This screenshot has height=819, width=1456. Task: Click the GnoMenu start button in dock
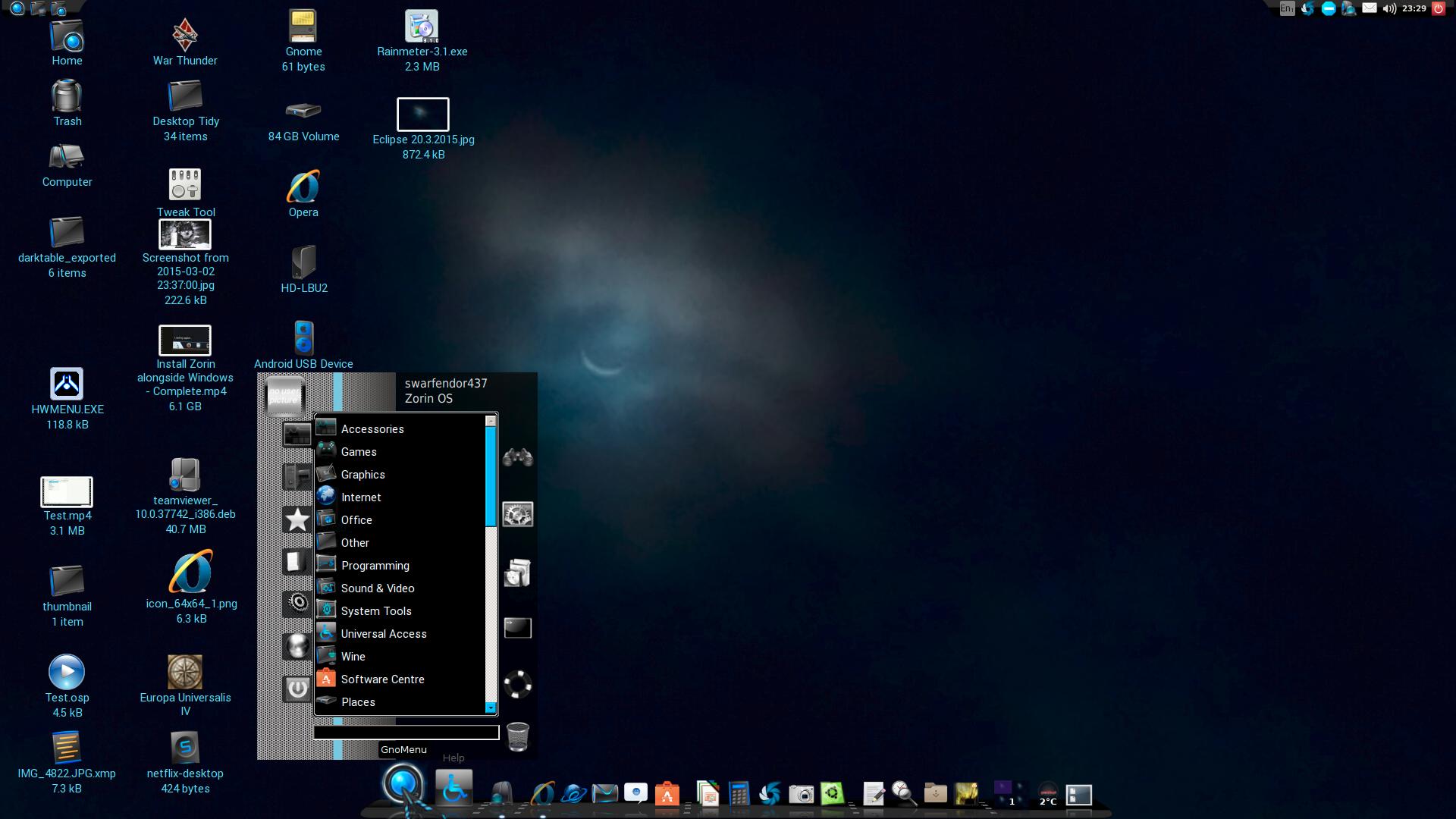click(403, 785)
